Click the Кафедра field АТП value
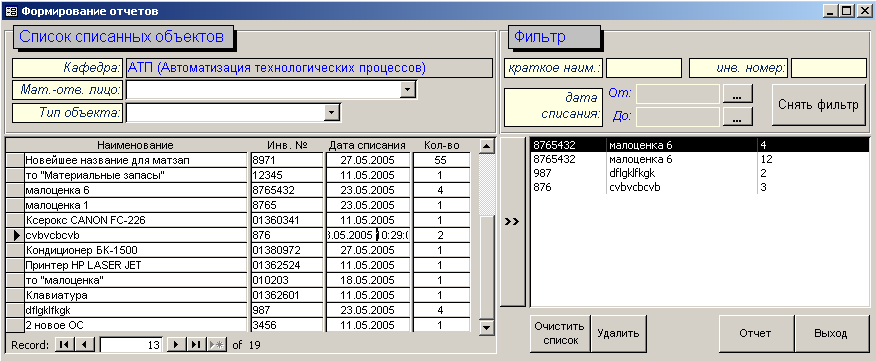876x361 pixels. click(309, 68)
